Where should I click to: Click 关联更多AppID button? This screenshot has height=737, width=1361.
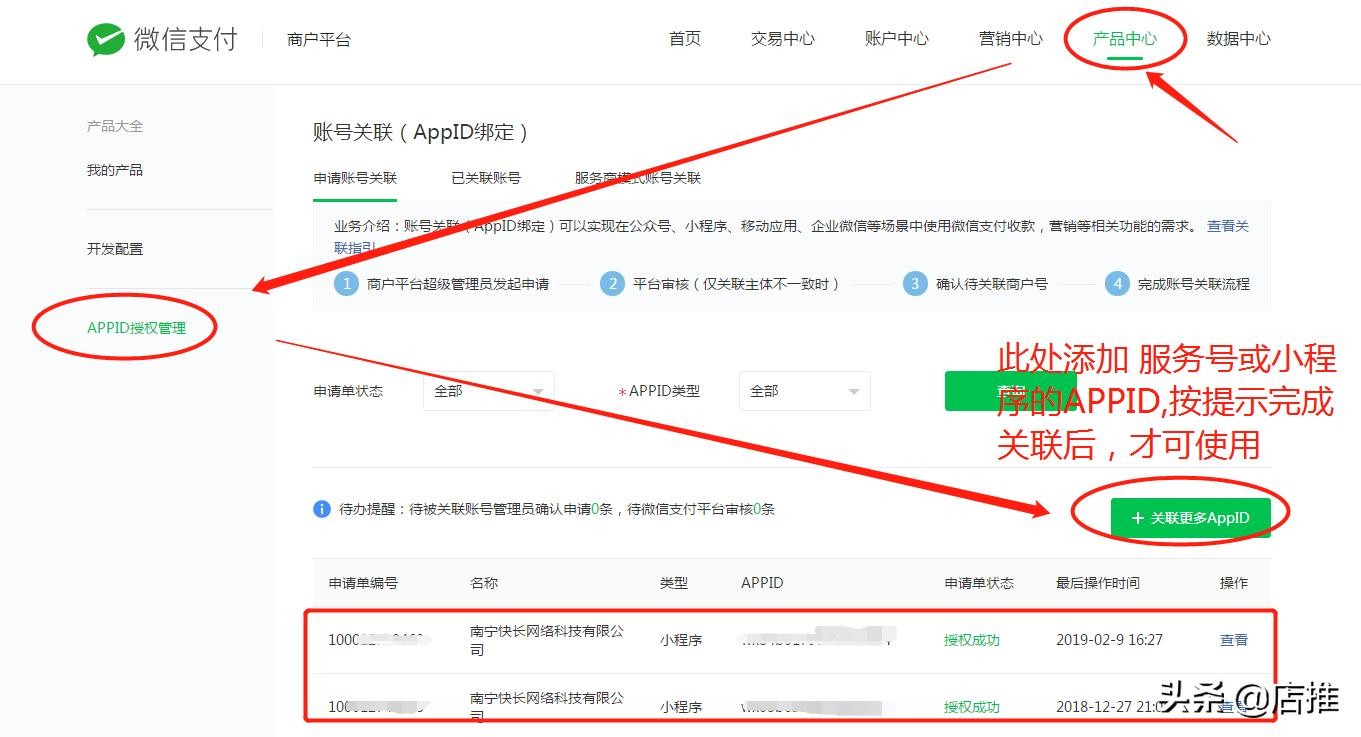(x=1190, y=518)
